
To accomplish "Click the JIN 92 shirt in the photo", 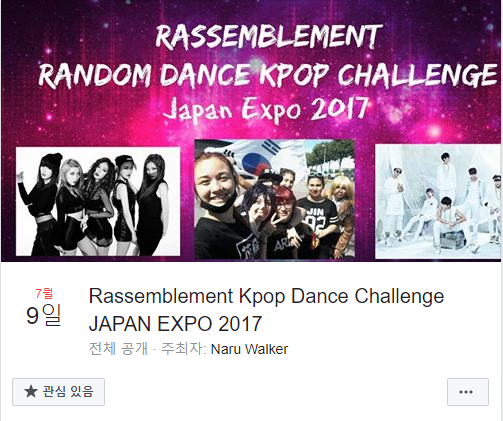I will coord(317,218).
